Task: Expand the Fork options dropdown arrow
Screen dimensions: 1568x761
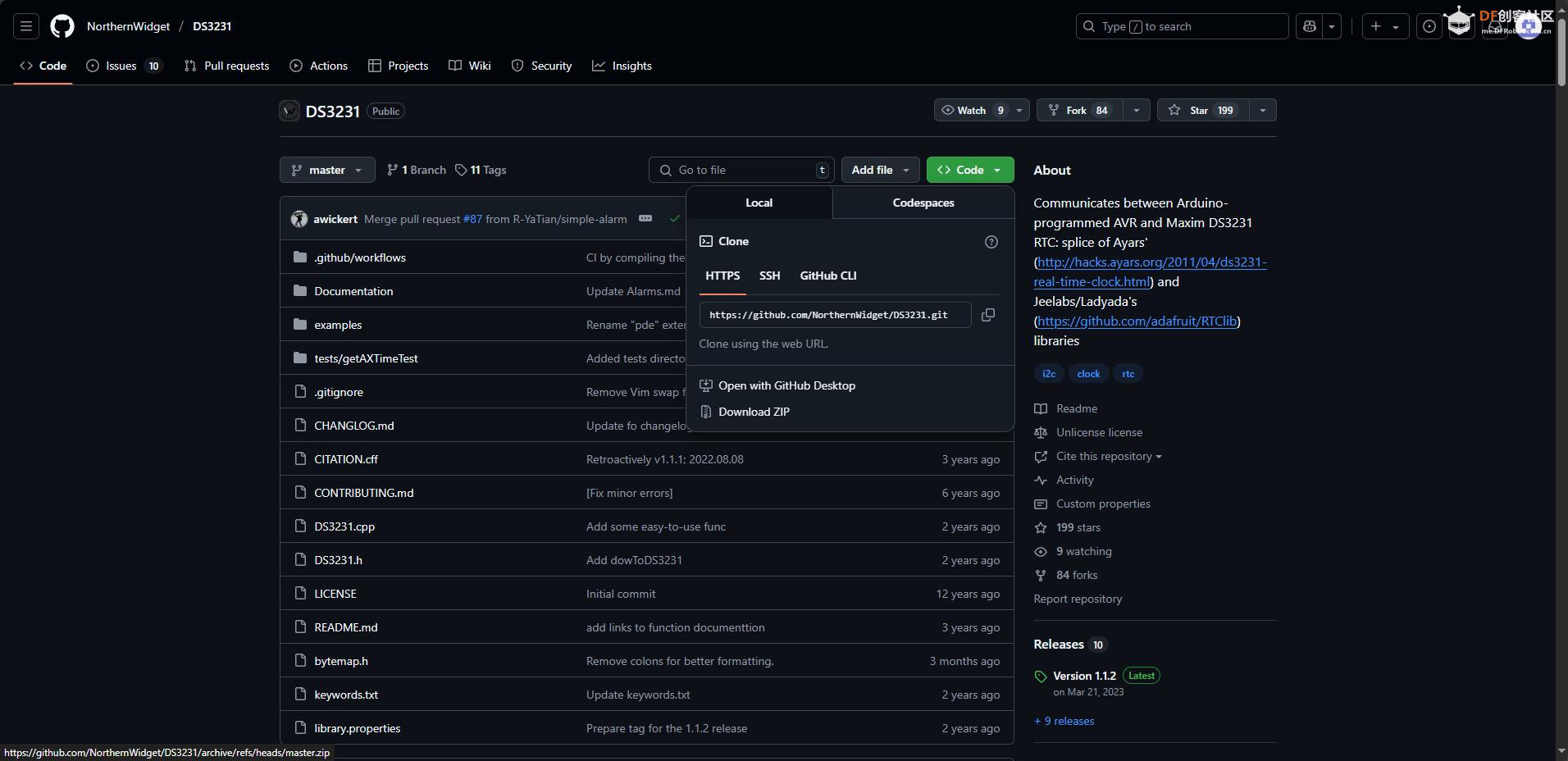Action: pyautogui.click(x=1136, y=110)
